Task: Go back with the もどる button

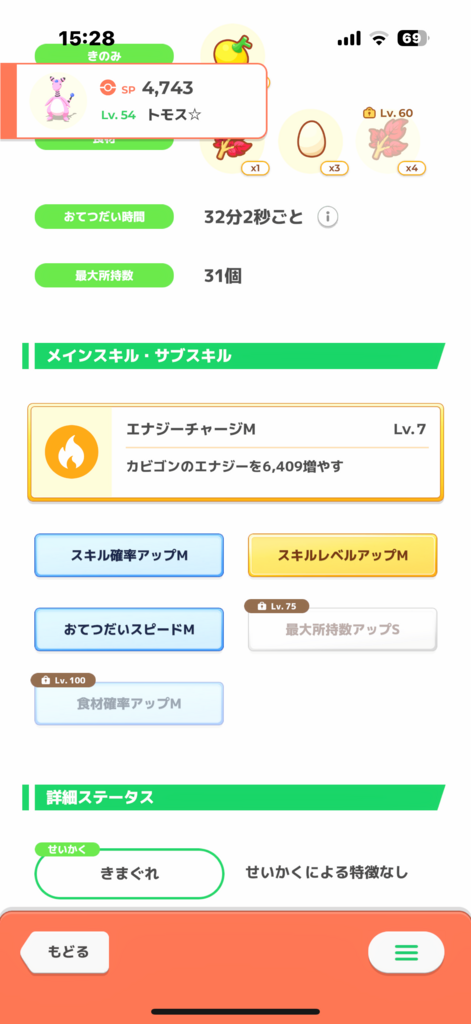Action: (x=65, y=952)
